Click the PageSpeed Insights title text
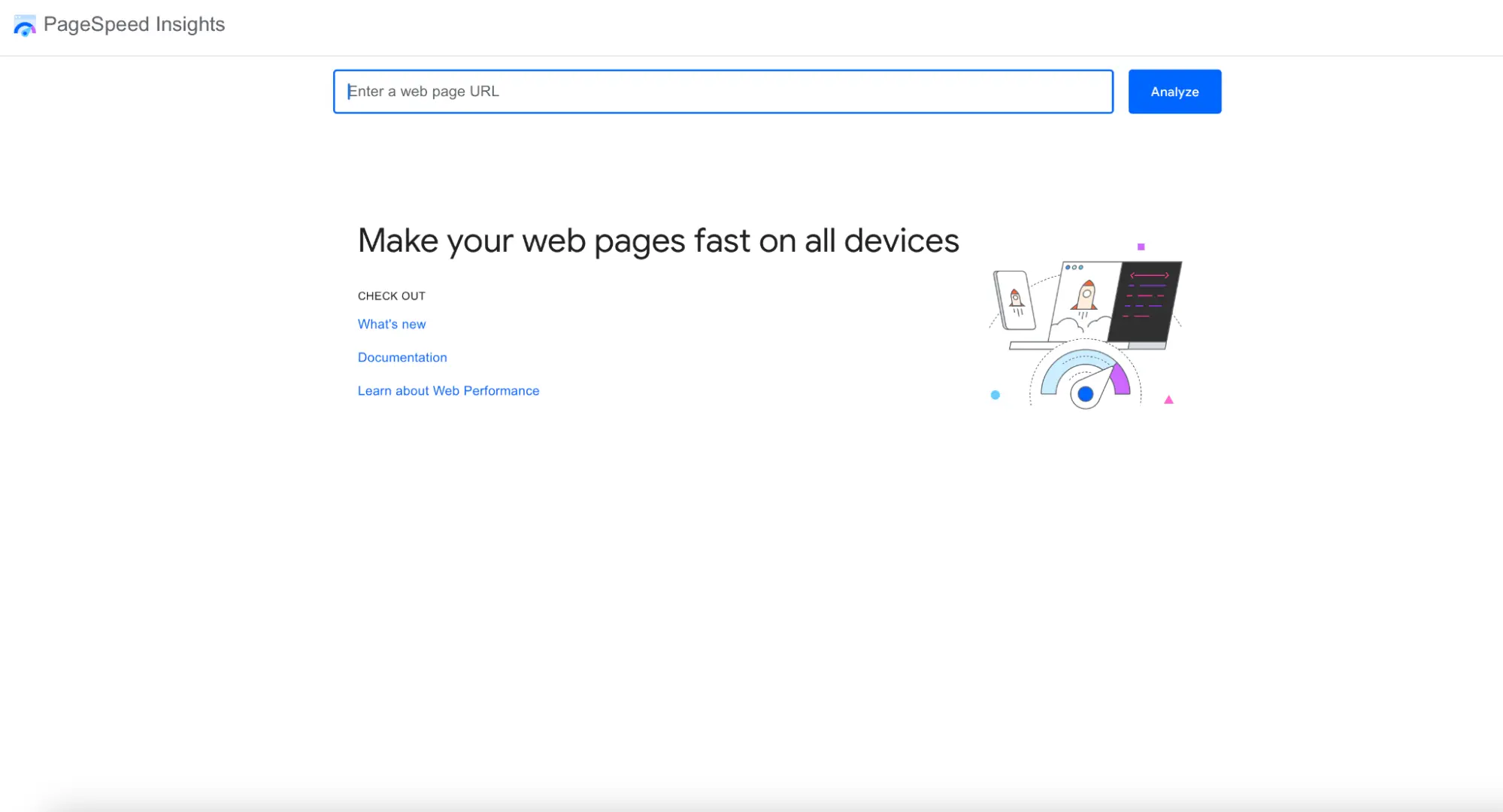The image size is (1503, 812). tap(135, 24)
